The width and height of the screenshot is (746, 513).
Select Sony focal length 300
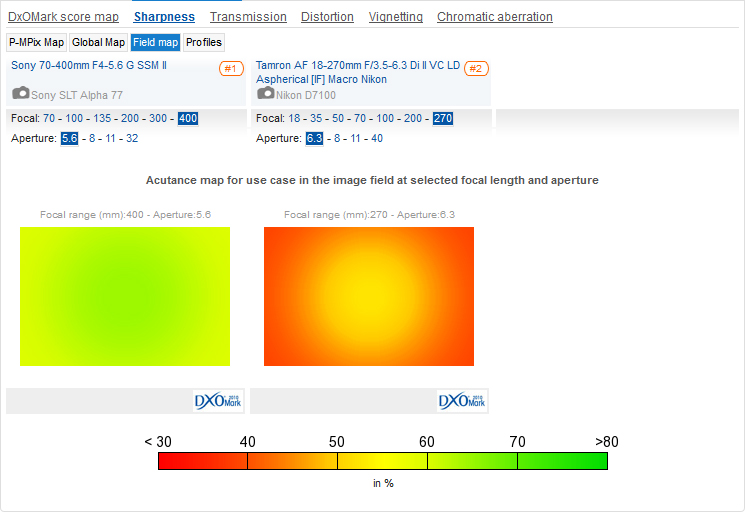[x=158, y=118]
